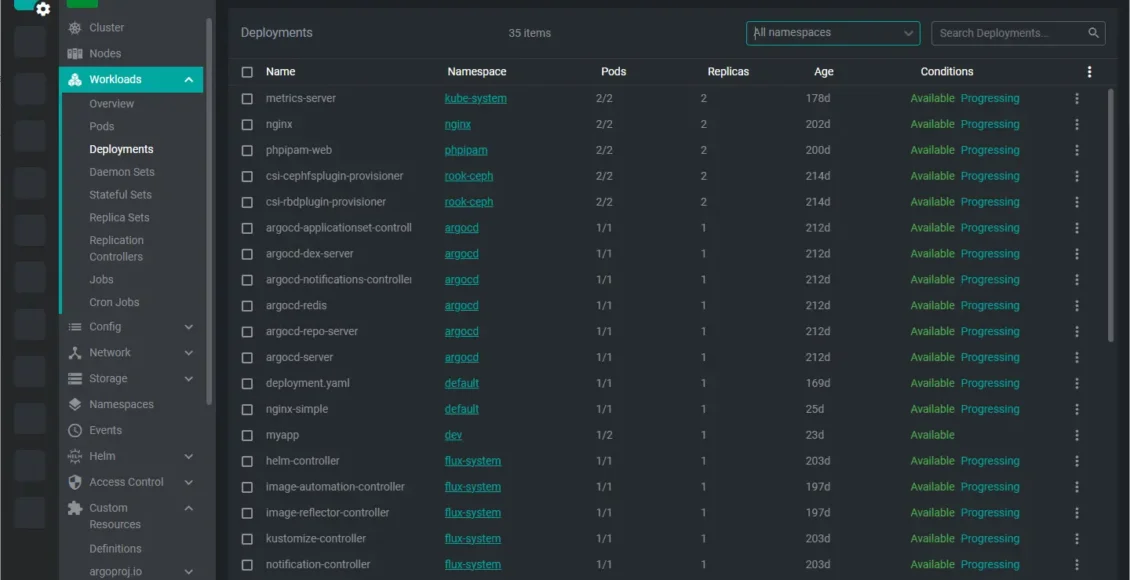Viewport: 1130px width, 580px height.
Task: Expand the Config section in sidebar
Action: pyautogui.click(x=188, y=327)
